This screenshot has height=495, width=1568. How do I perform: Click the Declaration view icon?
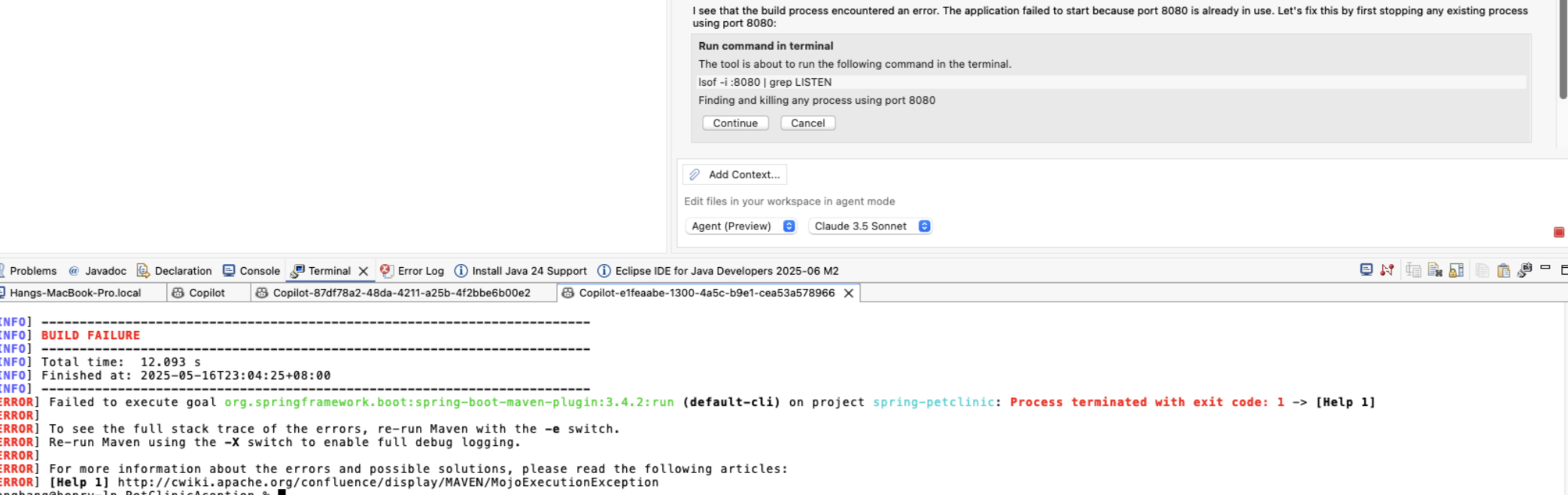coord(143,271)
